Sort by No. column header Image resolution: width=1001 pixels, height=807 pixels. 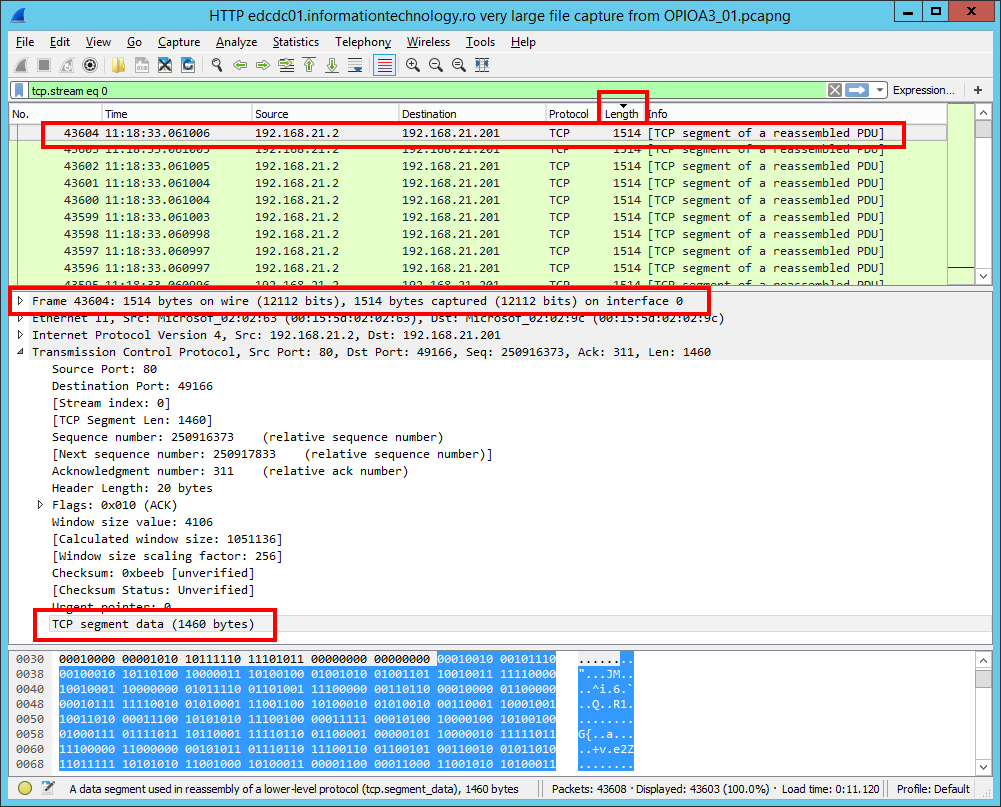(x=56, y=114)
